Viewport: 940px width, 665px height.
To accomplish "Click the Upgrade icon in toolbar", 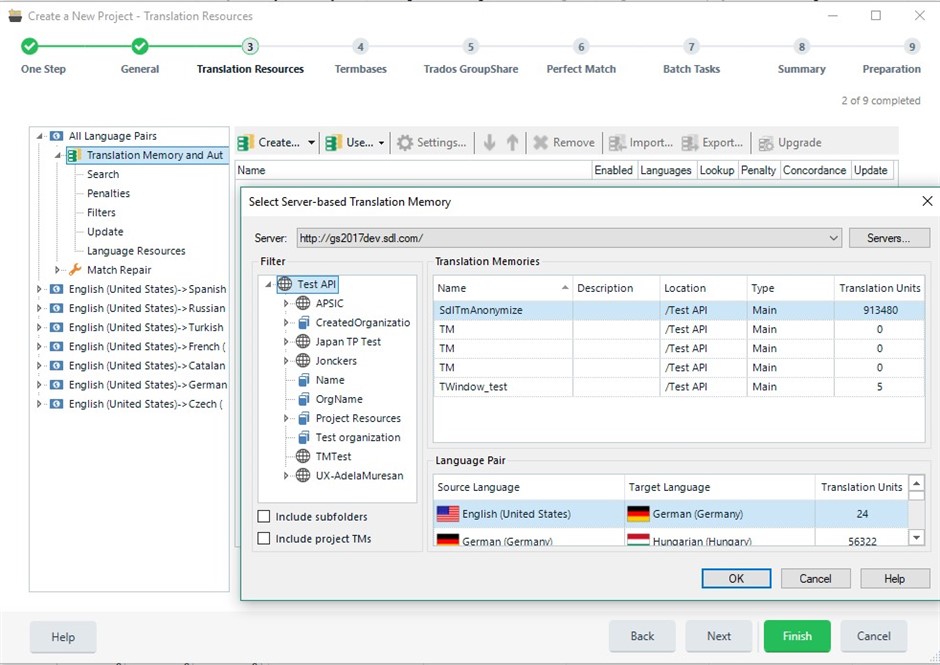I will coord(766,143).
